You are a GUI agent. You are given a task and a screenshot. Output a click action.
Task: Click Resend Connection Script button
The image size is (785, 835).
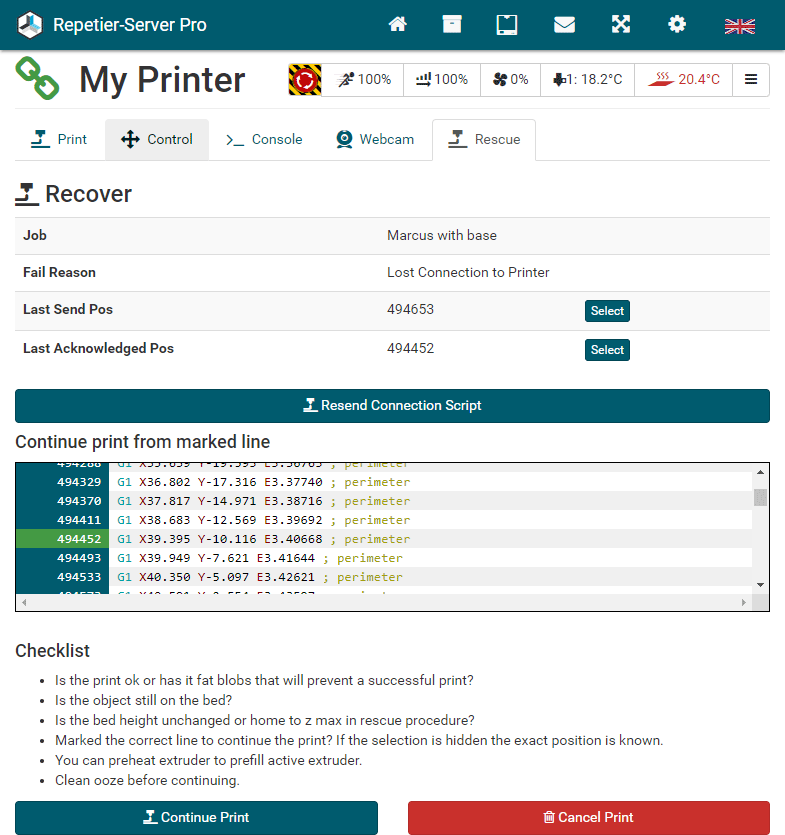click(x=392, y=406)
